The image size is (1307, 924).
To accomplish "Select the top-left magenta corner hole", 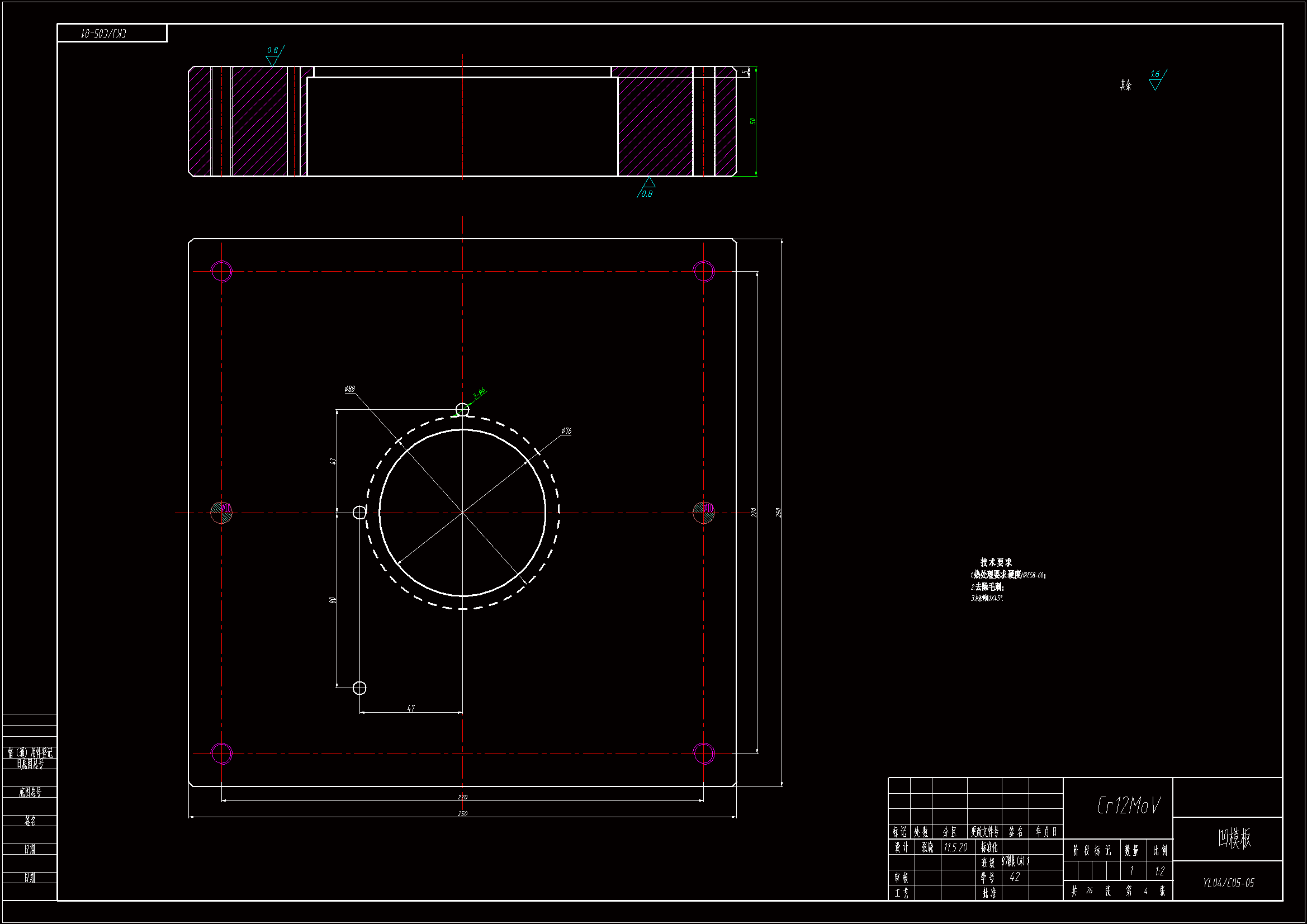I will (x=221, y=271).
